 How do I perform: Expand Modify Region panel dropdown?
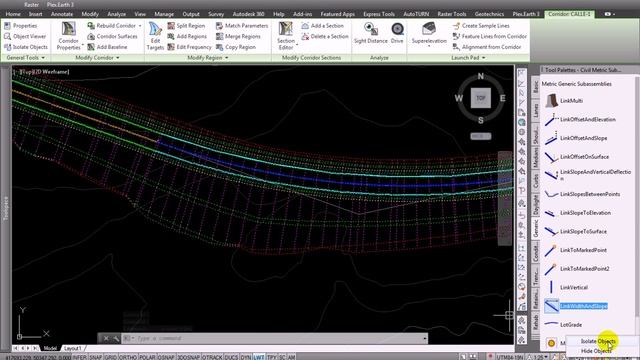point(227,58)
